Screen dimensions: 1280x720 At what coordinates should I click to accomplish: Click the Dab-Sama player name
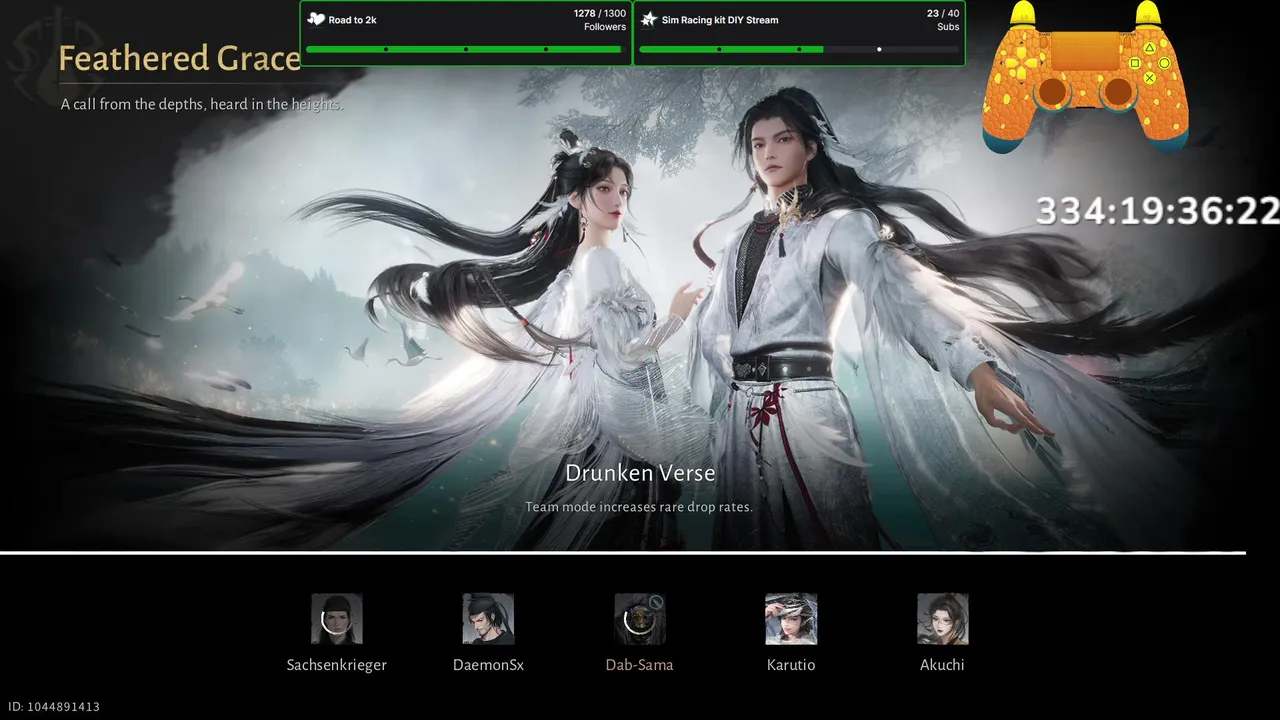(x=640, y=665)
